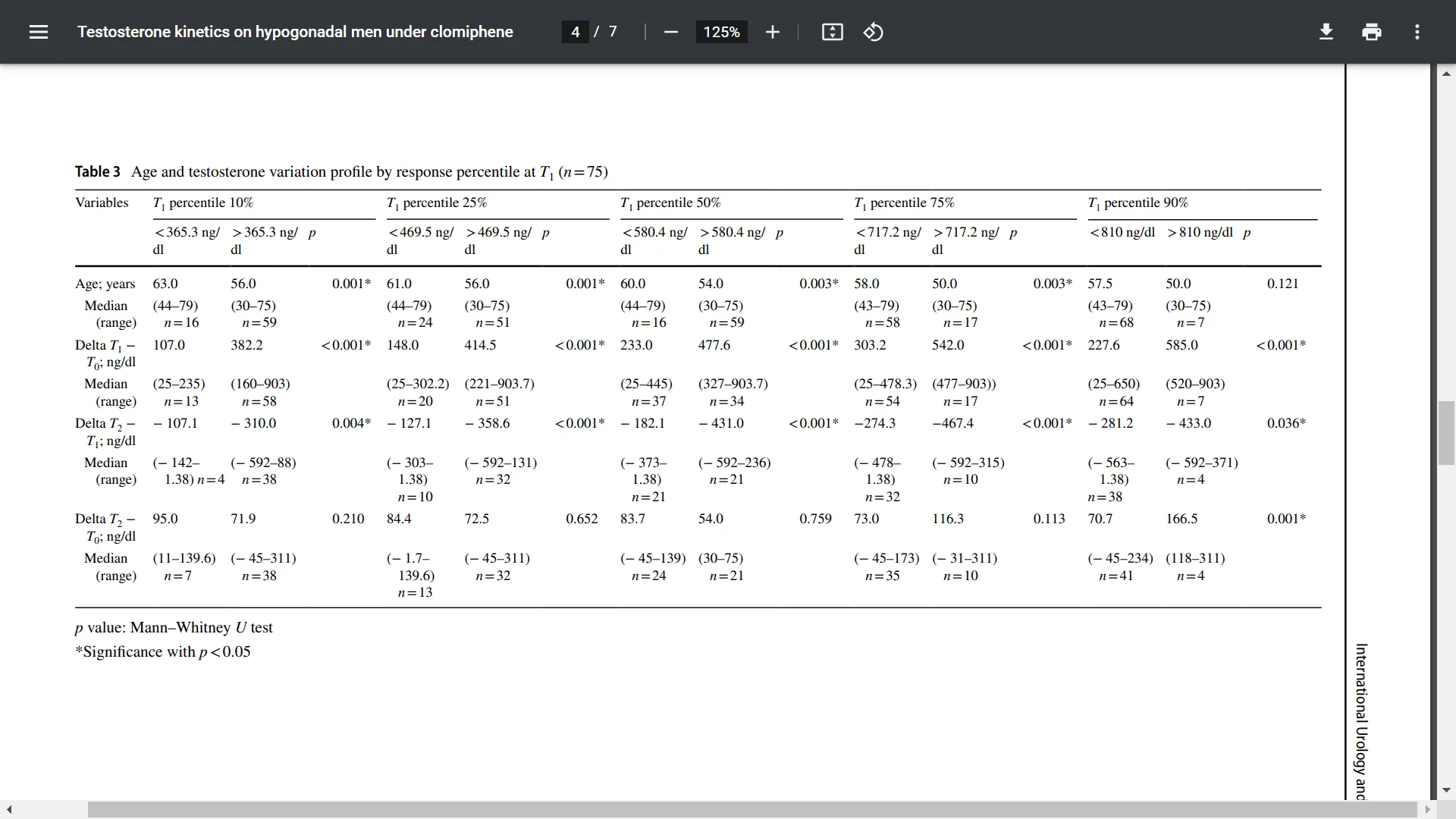The image size is (1456, 819).
Task: Click the 'Variables' column header
Action: (x=102, y=202)
